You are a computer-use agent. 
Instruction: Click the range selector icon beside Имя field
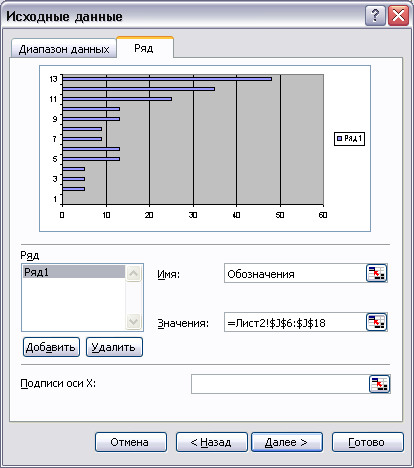376,273
